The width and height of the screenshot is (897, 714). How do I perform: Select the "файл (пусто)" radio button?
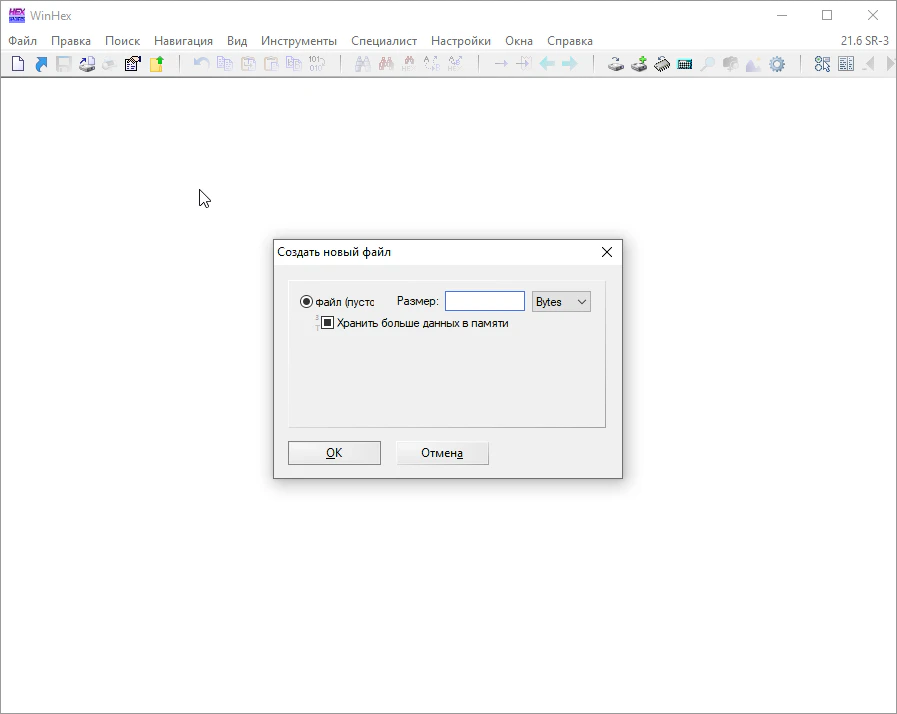point(307,302)
